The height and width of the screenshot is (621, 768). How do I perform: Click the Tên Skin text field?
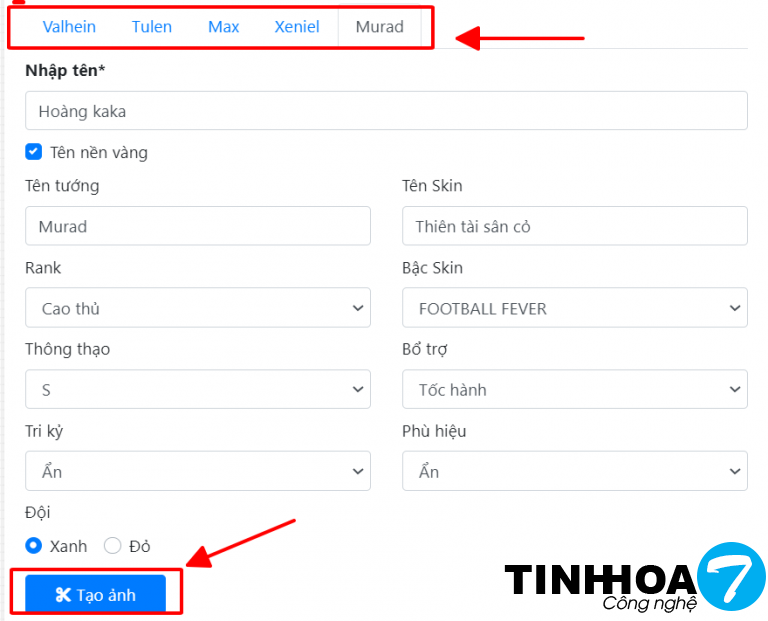click(574, 226)
